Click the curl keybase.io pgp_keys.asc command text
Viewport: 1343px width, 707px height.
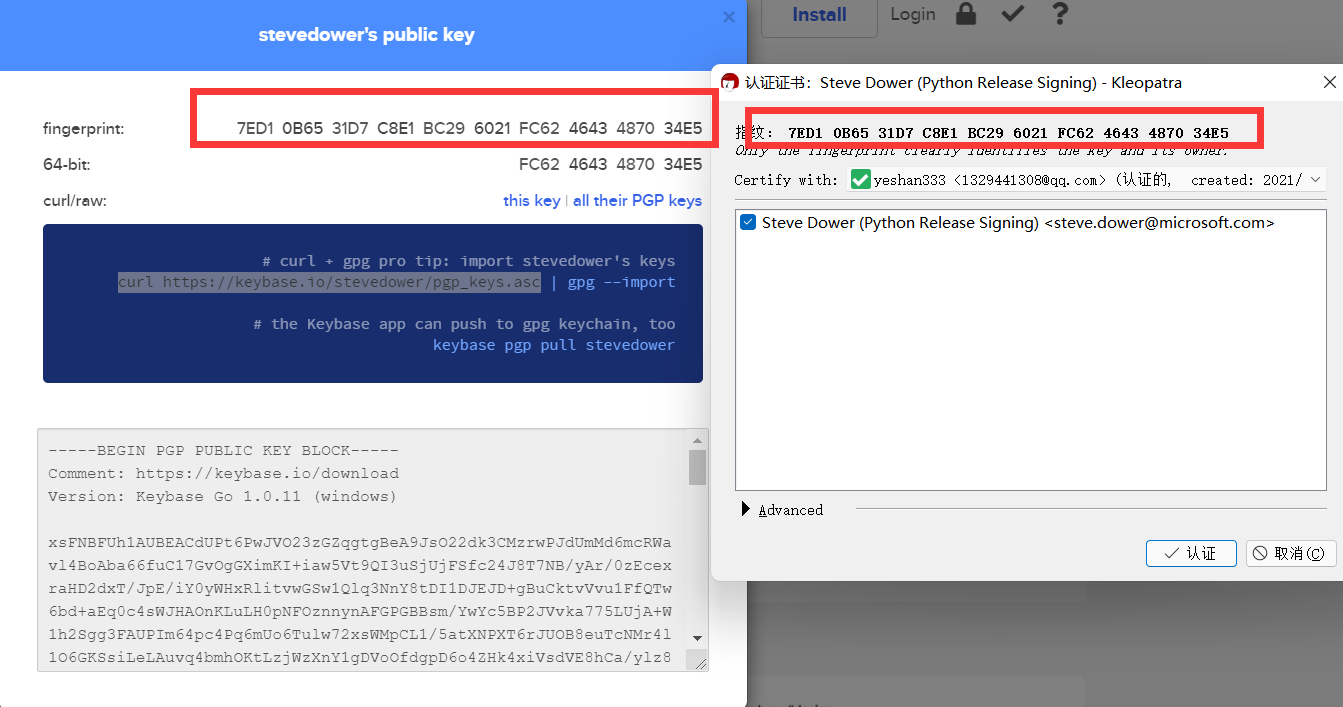(329, 282)
